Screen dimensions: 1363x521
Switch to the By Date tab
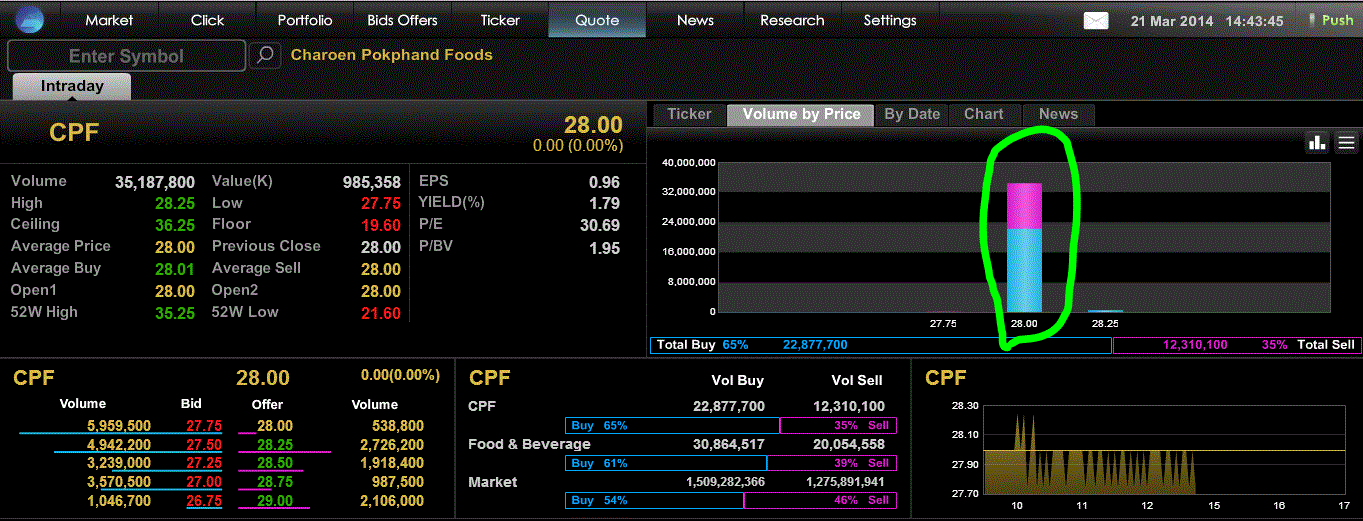coord(912,114)
